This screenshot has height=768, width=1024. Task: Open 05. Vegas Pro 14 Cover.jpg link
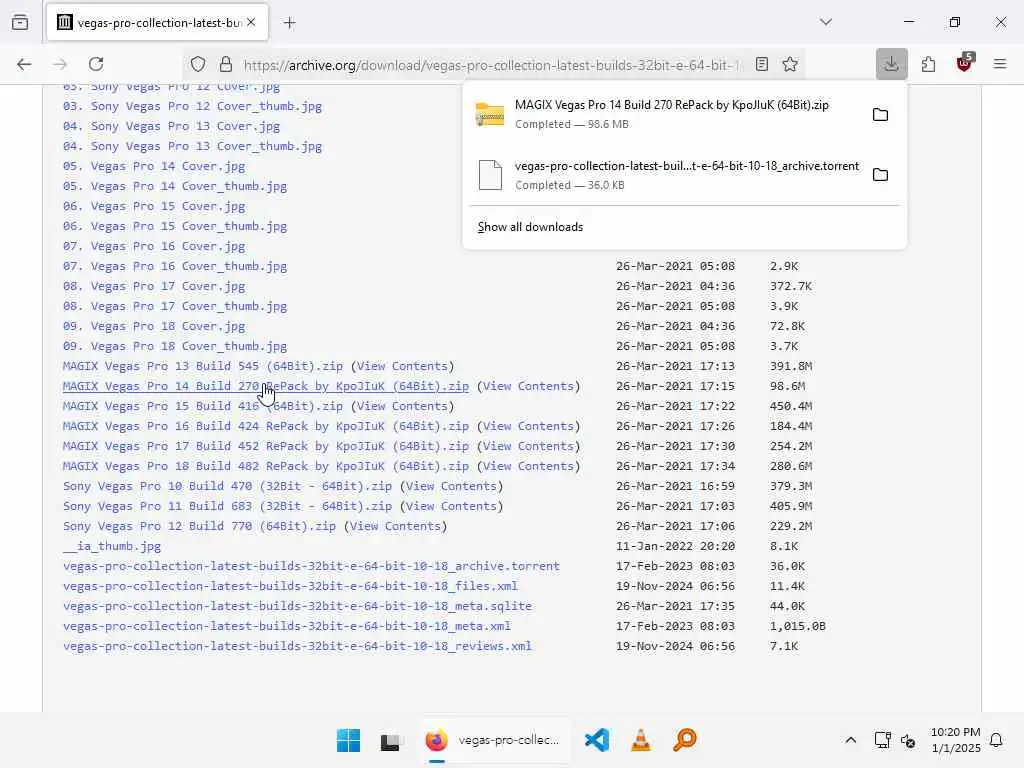tap(154, 166)
